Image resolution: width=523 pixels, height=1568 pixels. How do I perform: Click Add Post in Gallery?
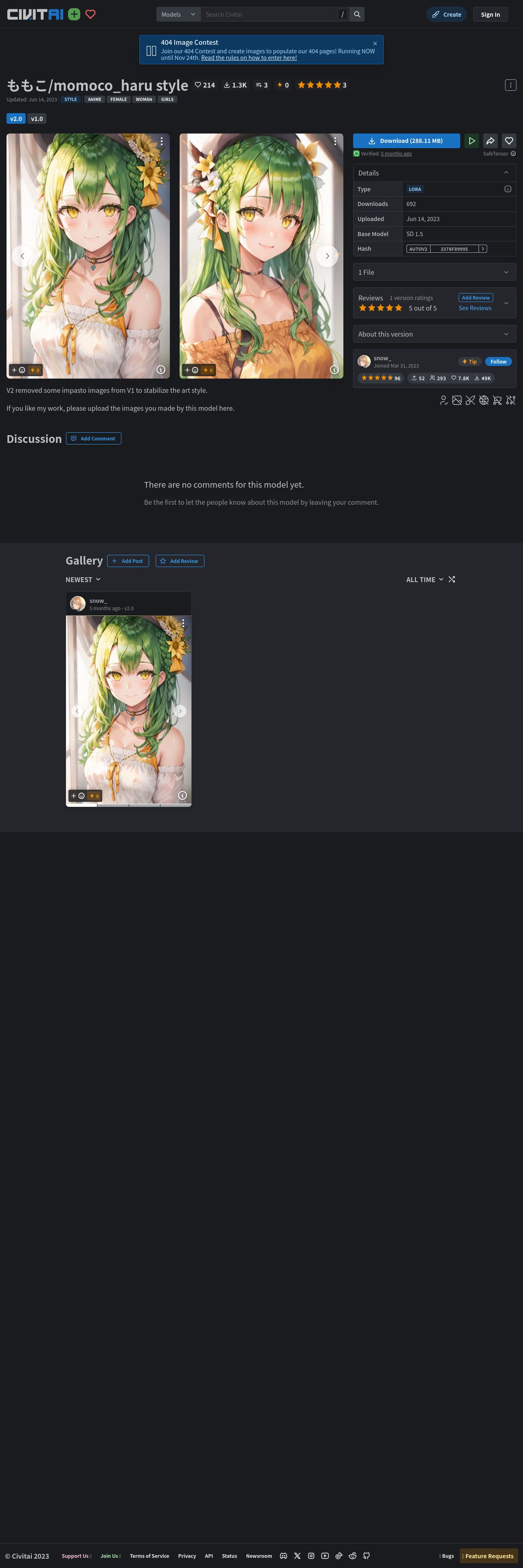[x=128, y=561]
